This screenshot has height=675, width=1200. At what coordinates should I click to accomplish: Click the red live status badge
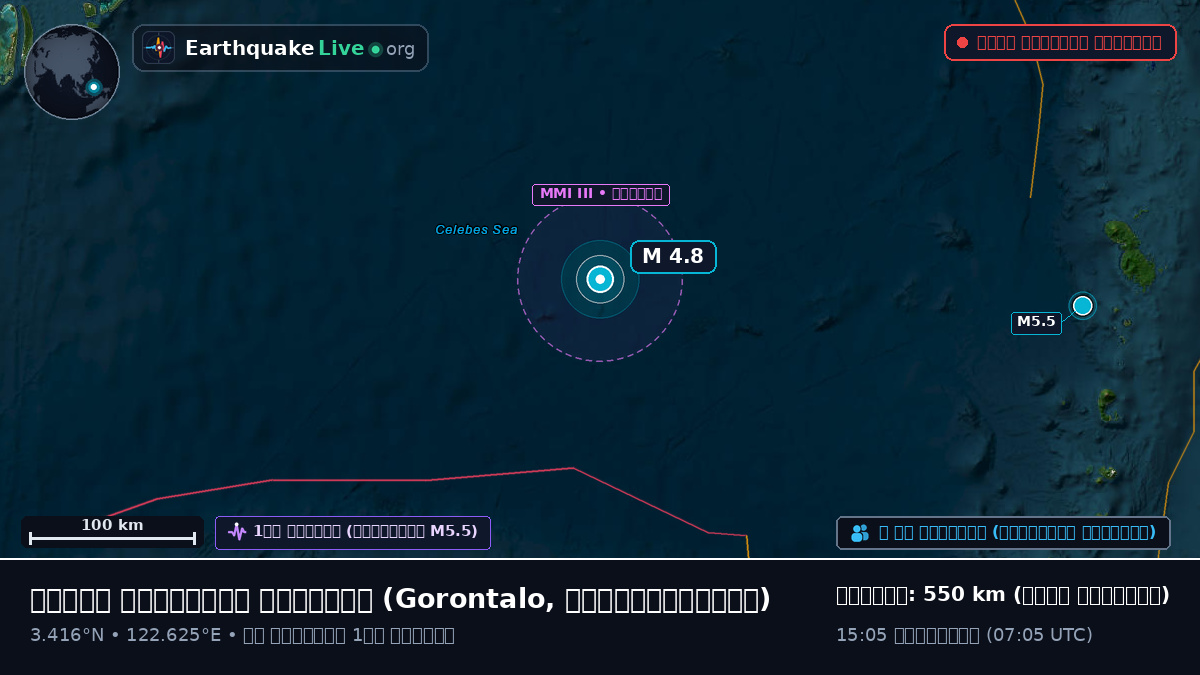point(1060,43)
